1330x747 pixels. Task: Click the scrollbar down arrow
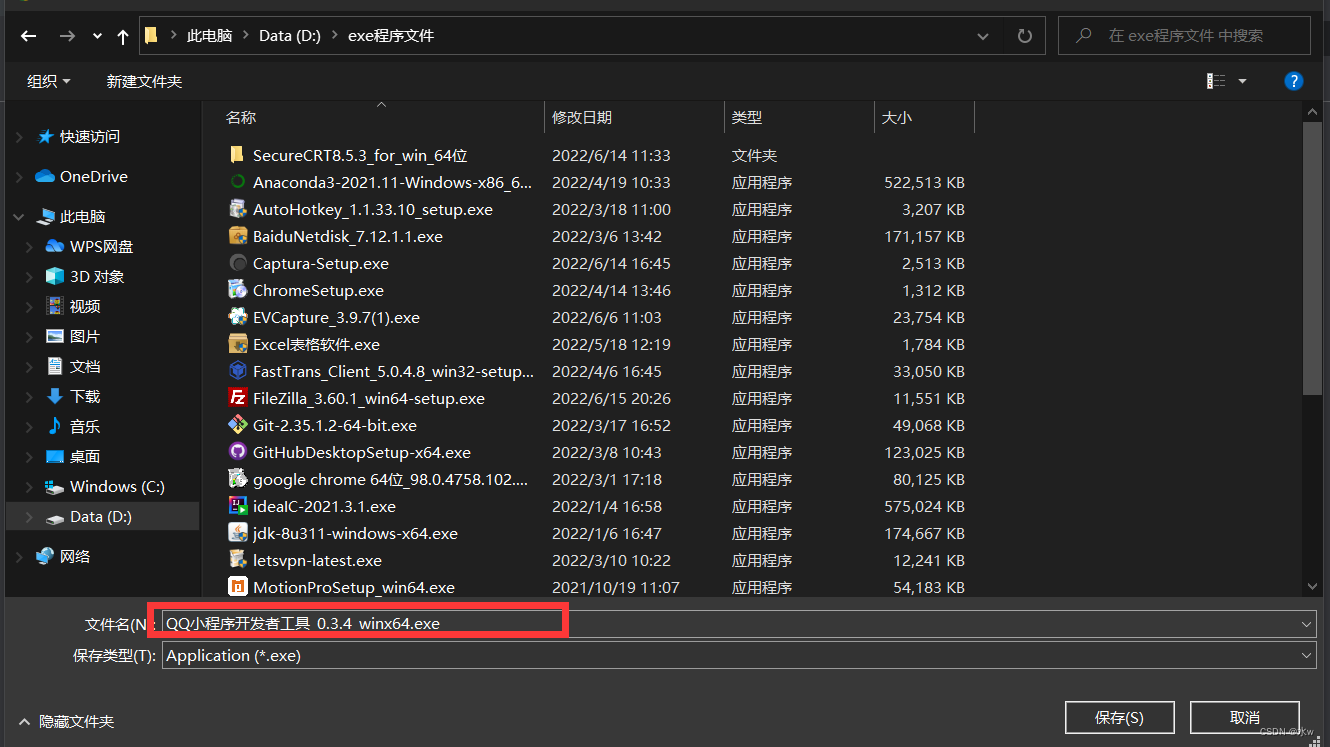1314,587
